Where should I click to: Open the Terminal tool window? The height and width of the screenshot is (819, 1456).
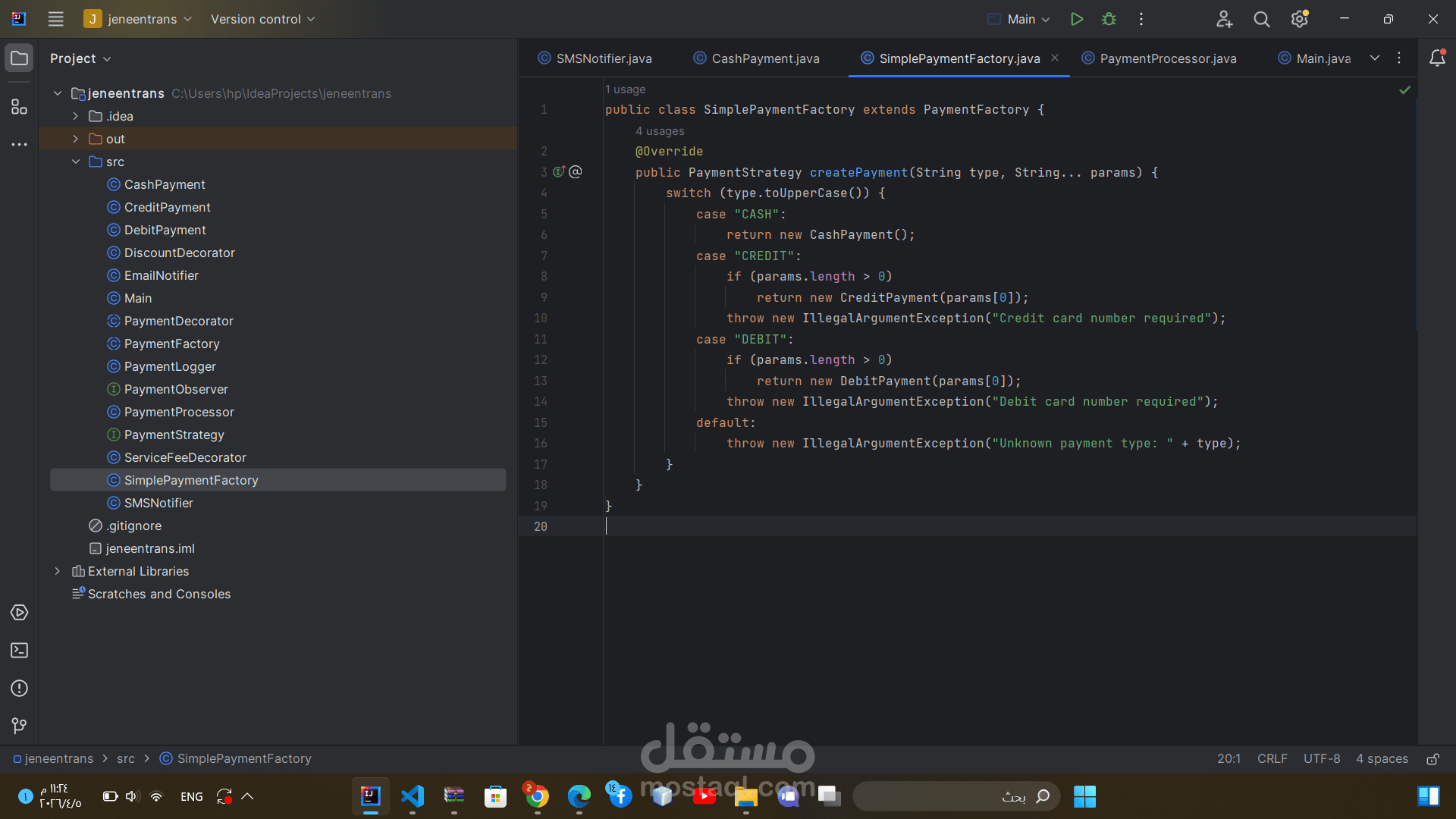(19, 651)
